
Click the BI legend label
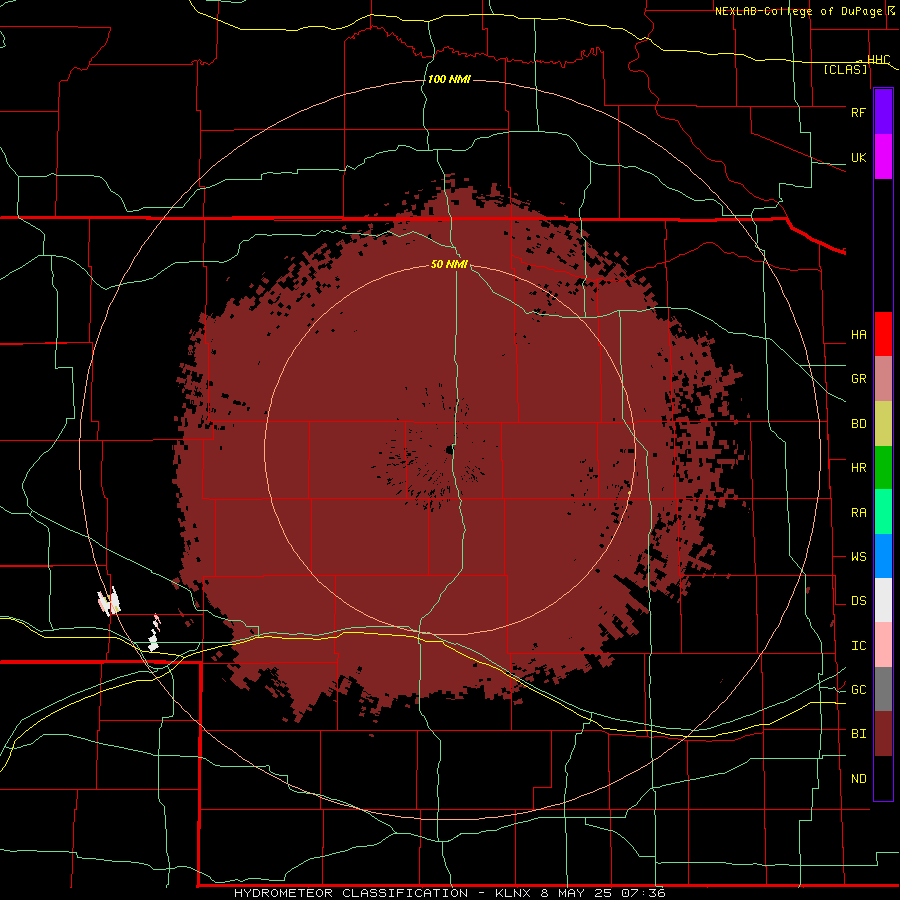(858, 734)
